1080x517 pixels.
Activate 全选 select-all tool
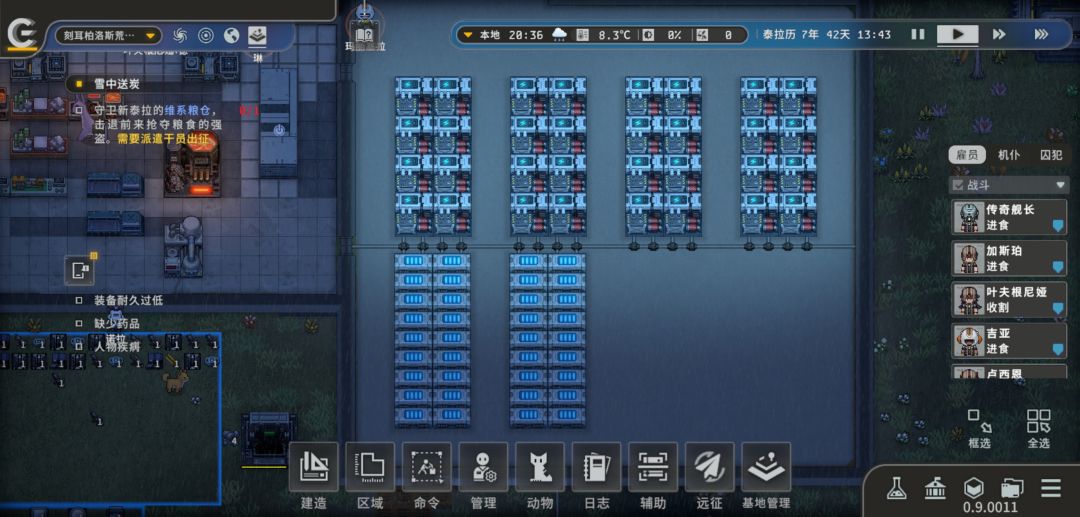pyautogui.click(x=1038, y=428)
